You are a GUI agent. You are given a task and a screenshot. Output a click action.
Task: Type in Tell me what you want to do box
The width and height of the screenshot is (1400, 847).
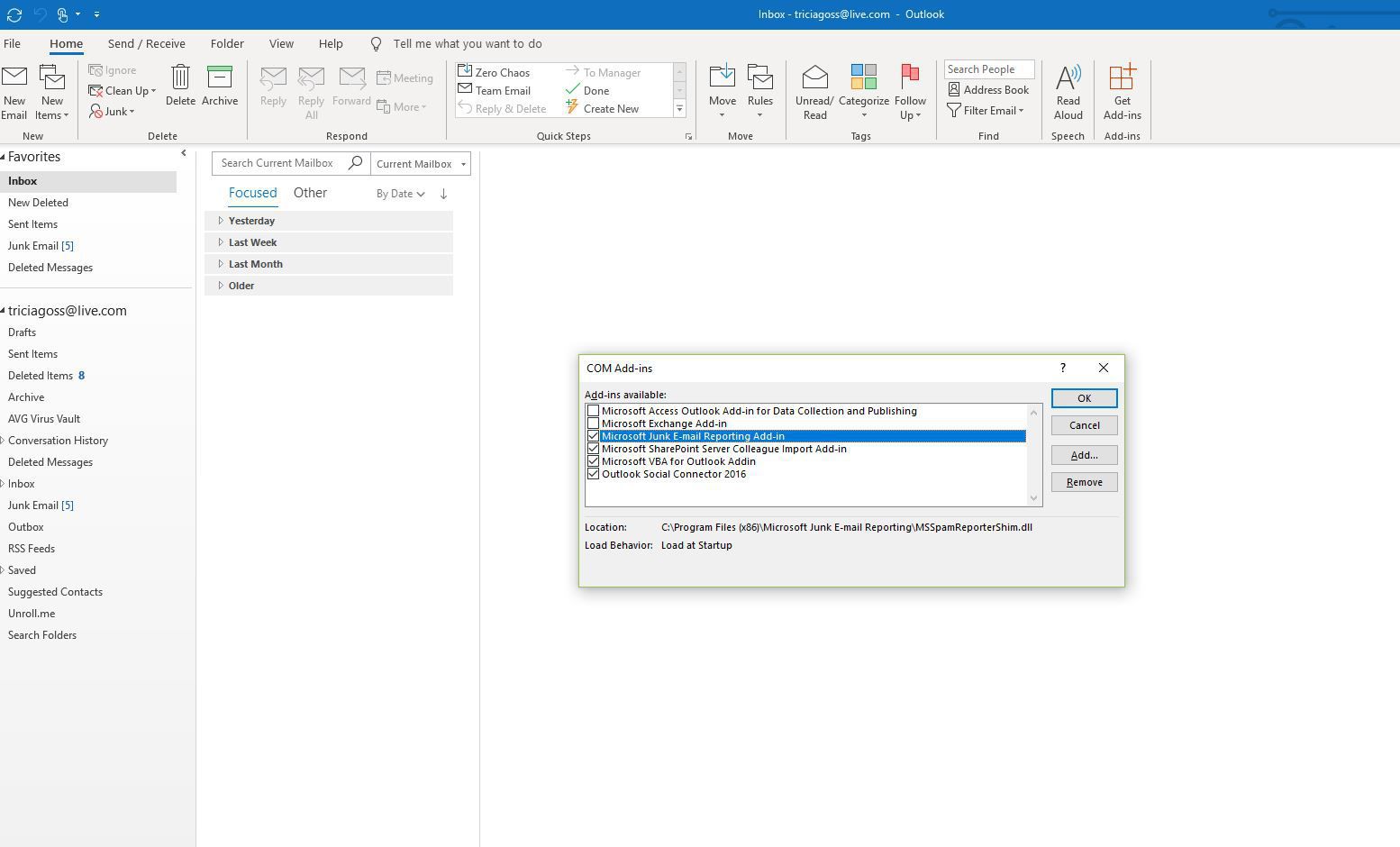468,43
